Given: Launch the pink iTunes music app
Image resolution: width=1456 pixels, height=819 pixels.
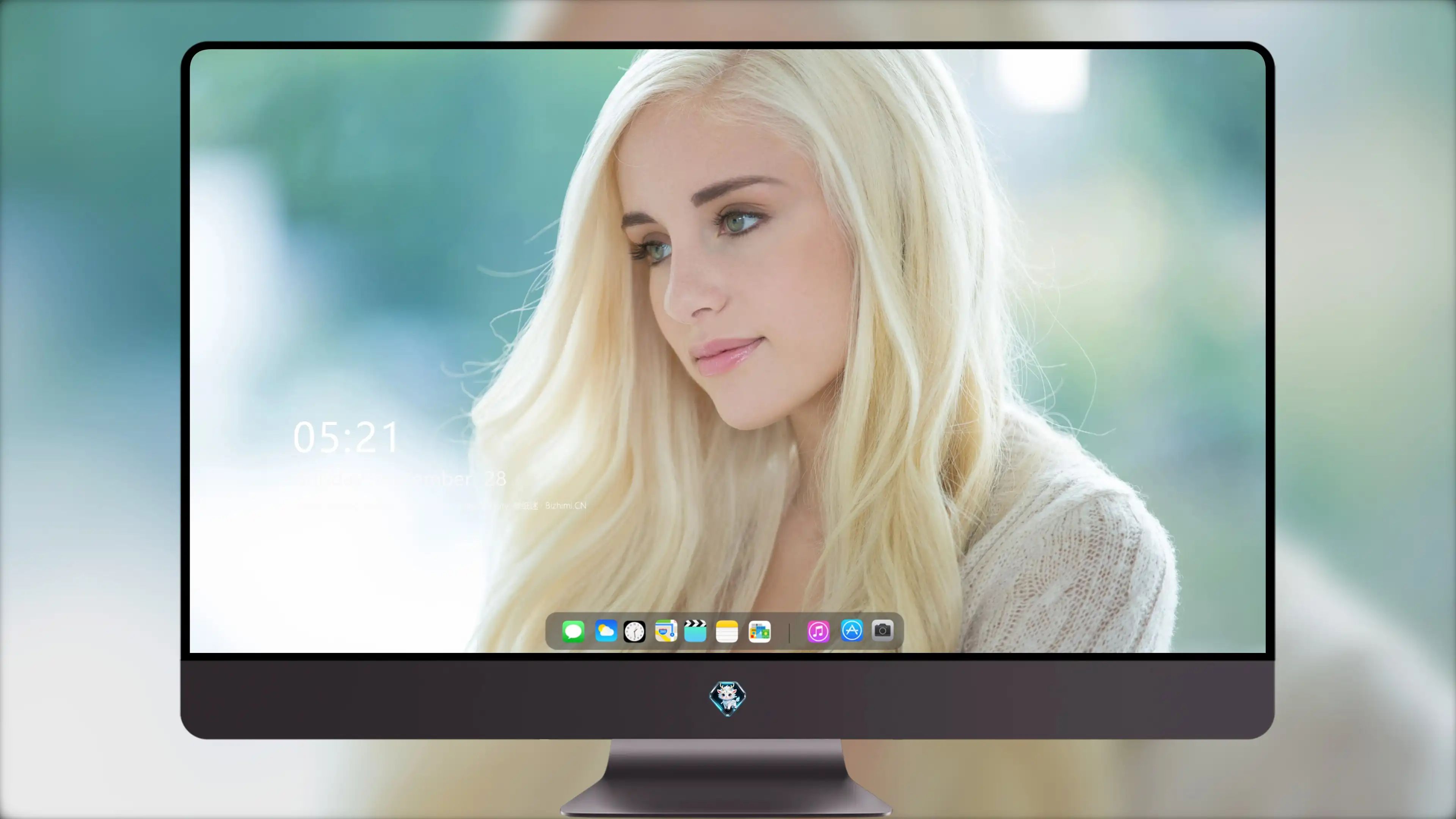Looking at the screenshot, I should pos(818,631).
